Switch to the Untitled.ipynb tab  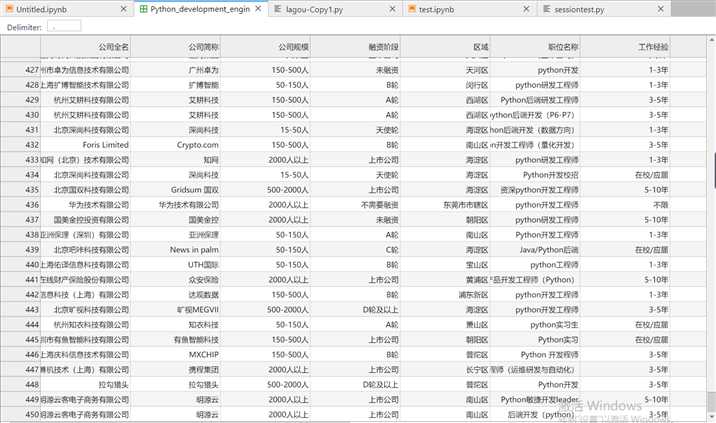point(66,9)
